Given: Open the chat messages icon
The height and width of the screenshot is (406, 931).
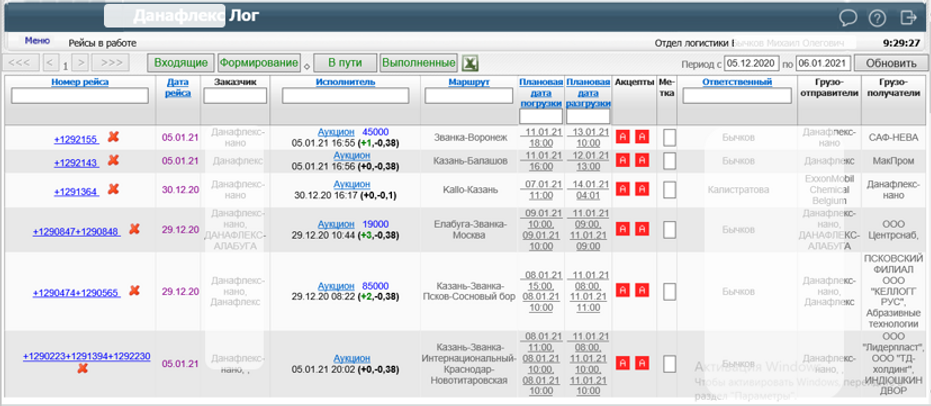Looking at the screenshot, I should pos(848,18).
